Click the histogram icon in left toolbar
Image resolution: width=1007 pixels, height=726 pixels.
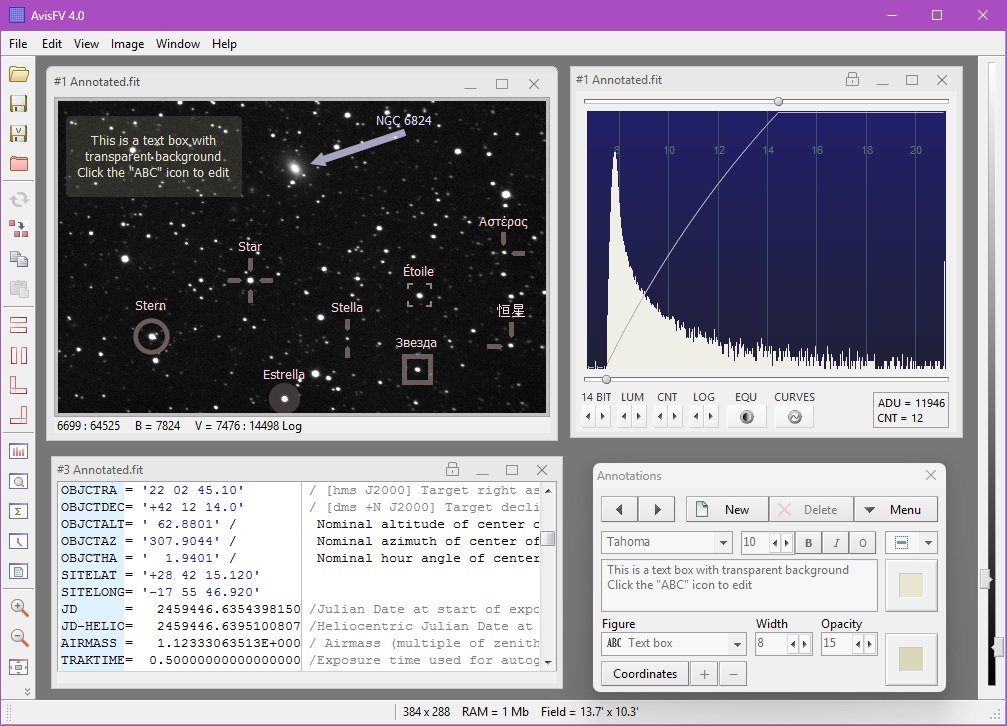click(18, 451)
